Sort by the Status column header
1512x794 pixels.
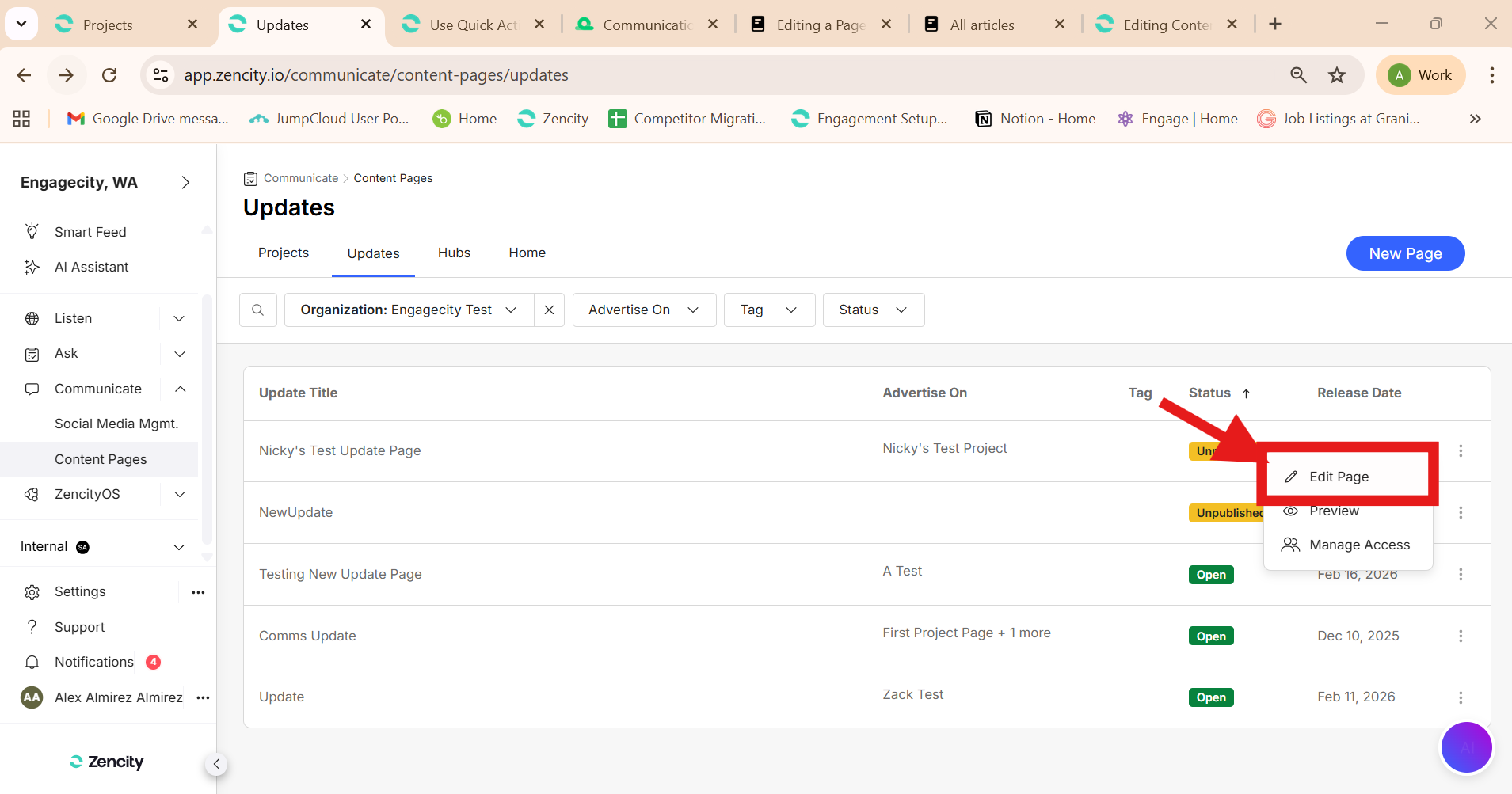pos(1209,393)
